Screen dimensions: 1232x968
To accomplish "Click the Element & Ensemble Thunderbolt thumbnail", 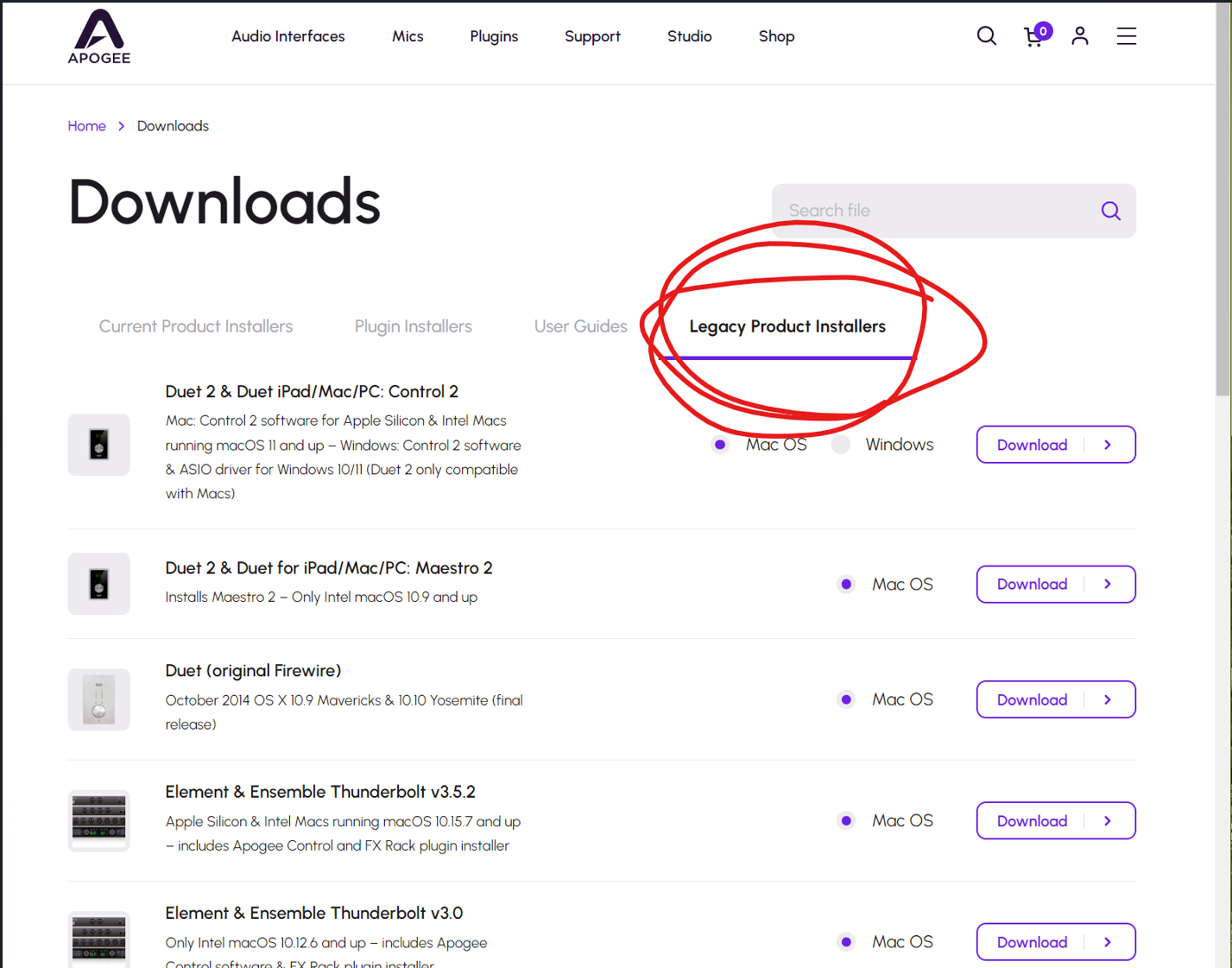I will click(98, 820).
